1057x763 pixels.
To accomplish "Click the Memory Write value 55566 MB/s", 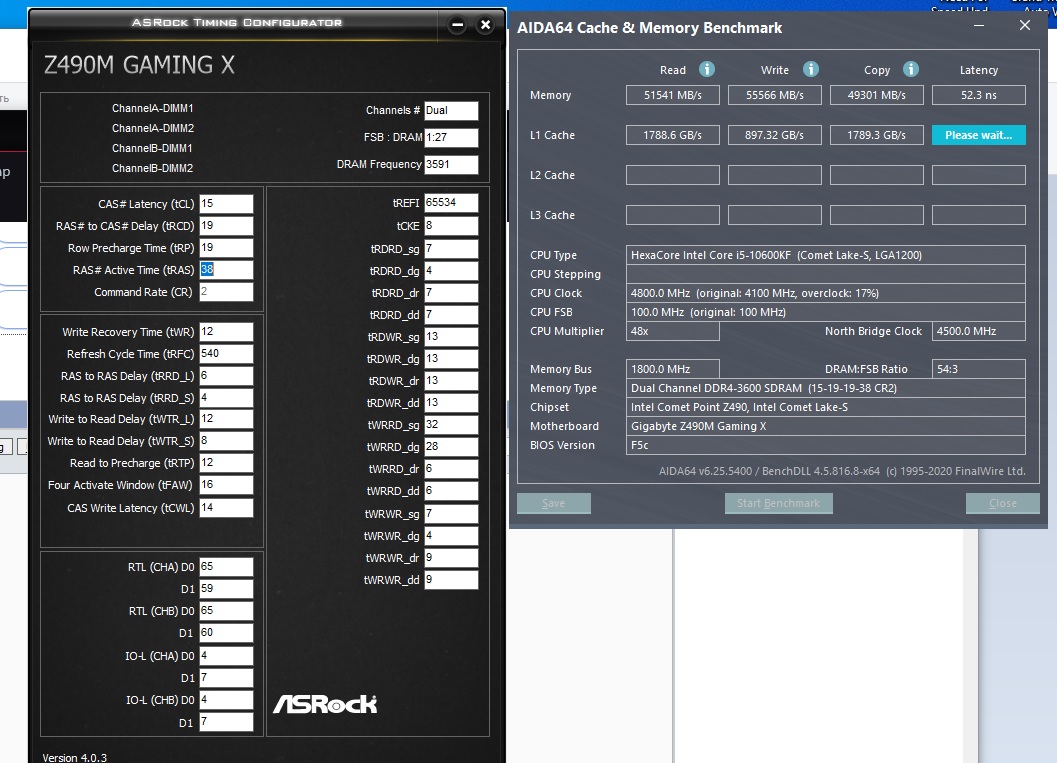I will pos(775,95).
